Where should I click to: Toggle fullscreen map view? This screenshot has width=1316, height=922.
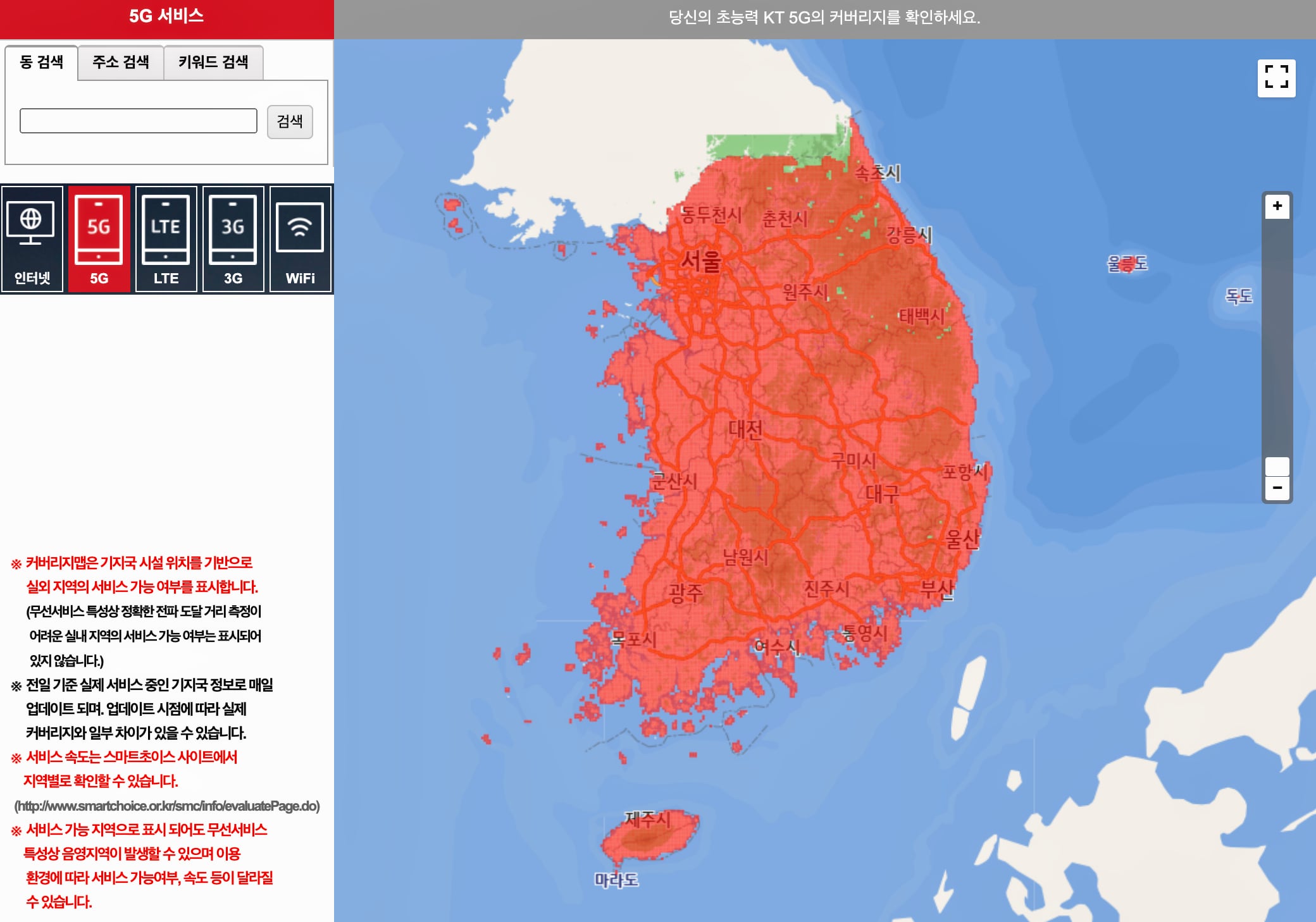[x=1276, y=78]
